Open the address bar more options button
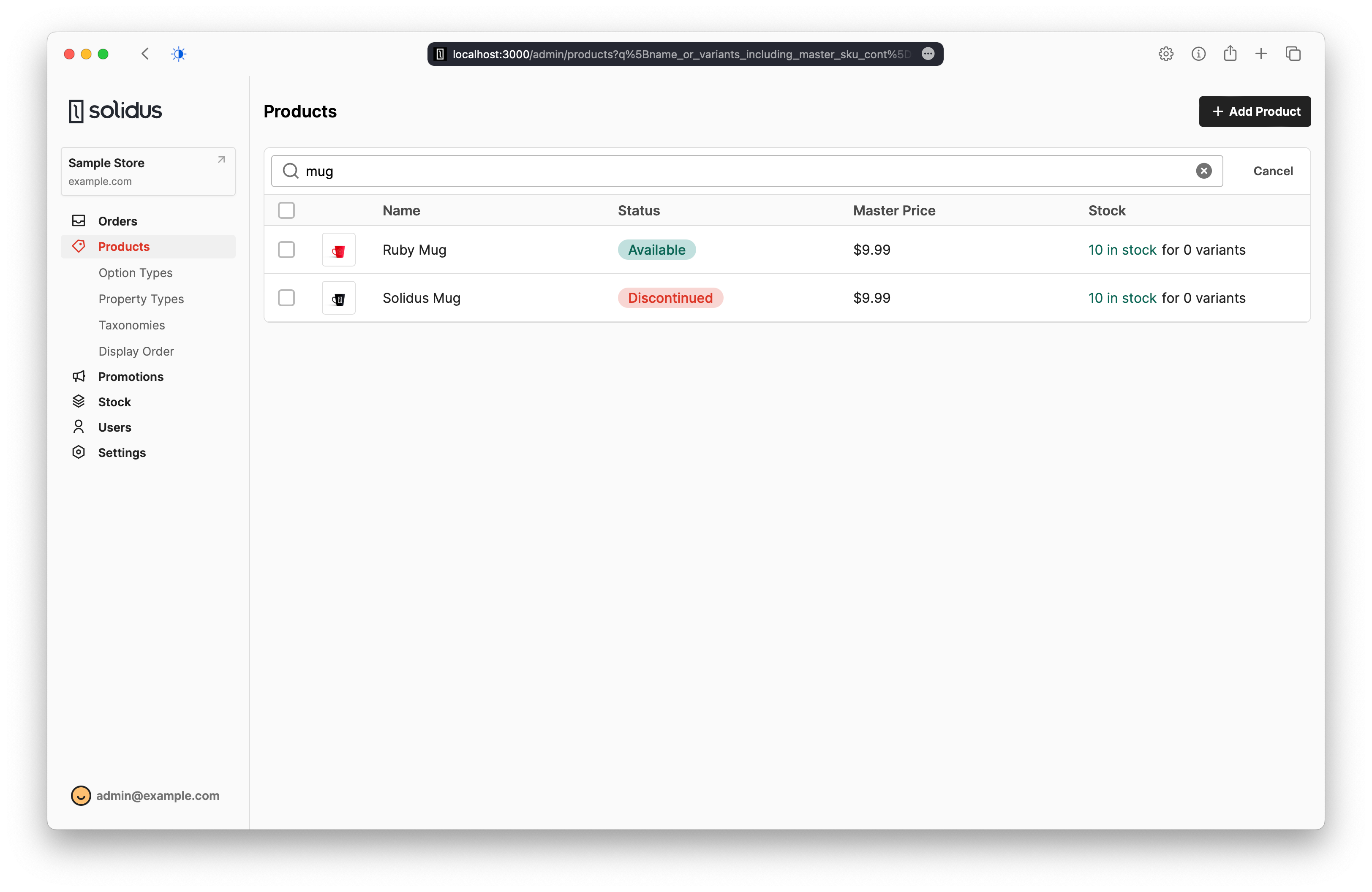 coord(928,54)
